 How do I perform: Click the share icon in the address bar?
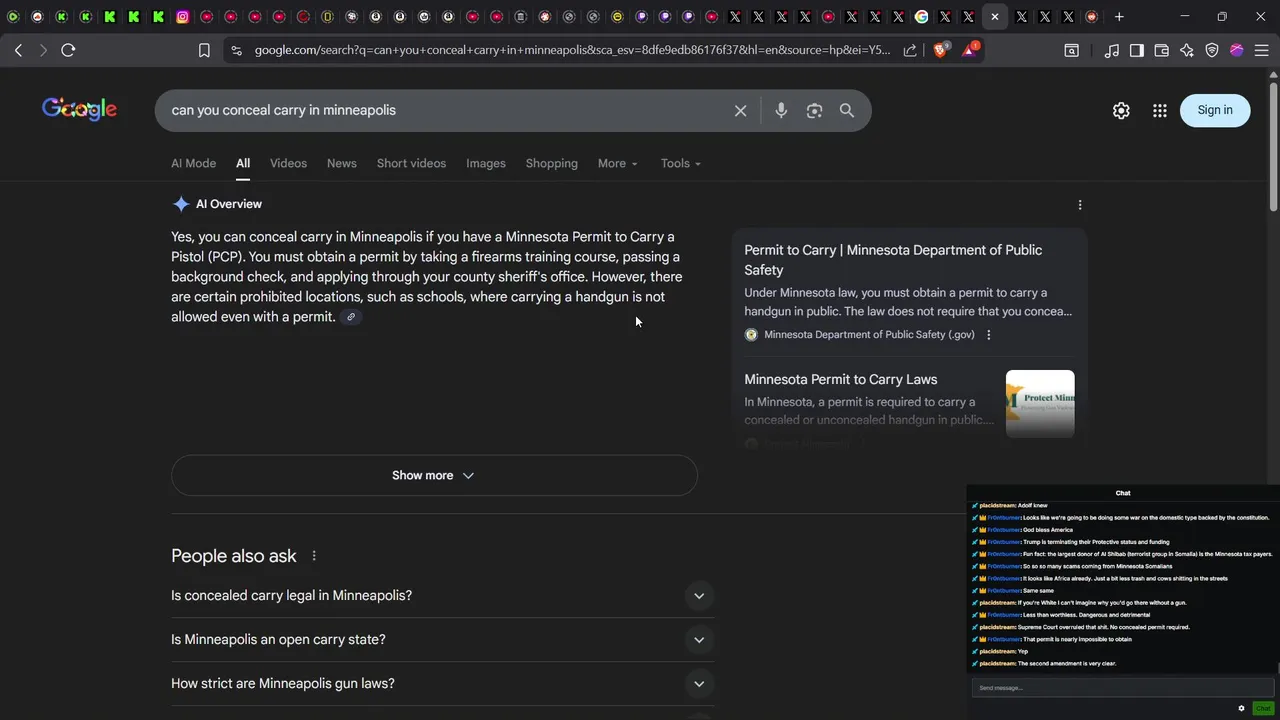(x=910, y=50)
